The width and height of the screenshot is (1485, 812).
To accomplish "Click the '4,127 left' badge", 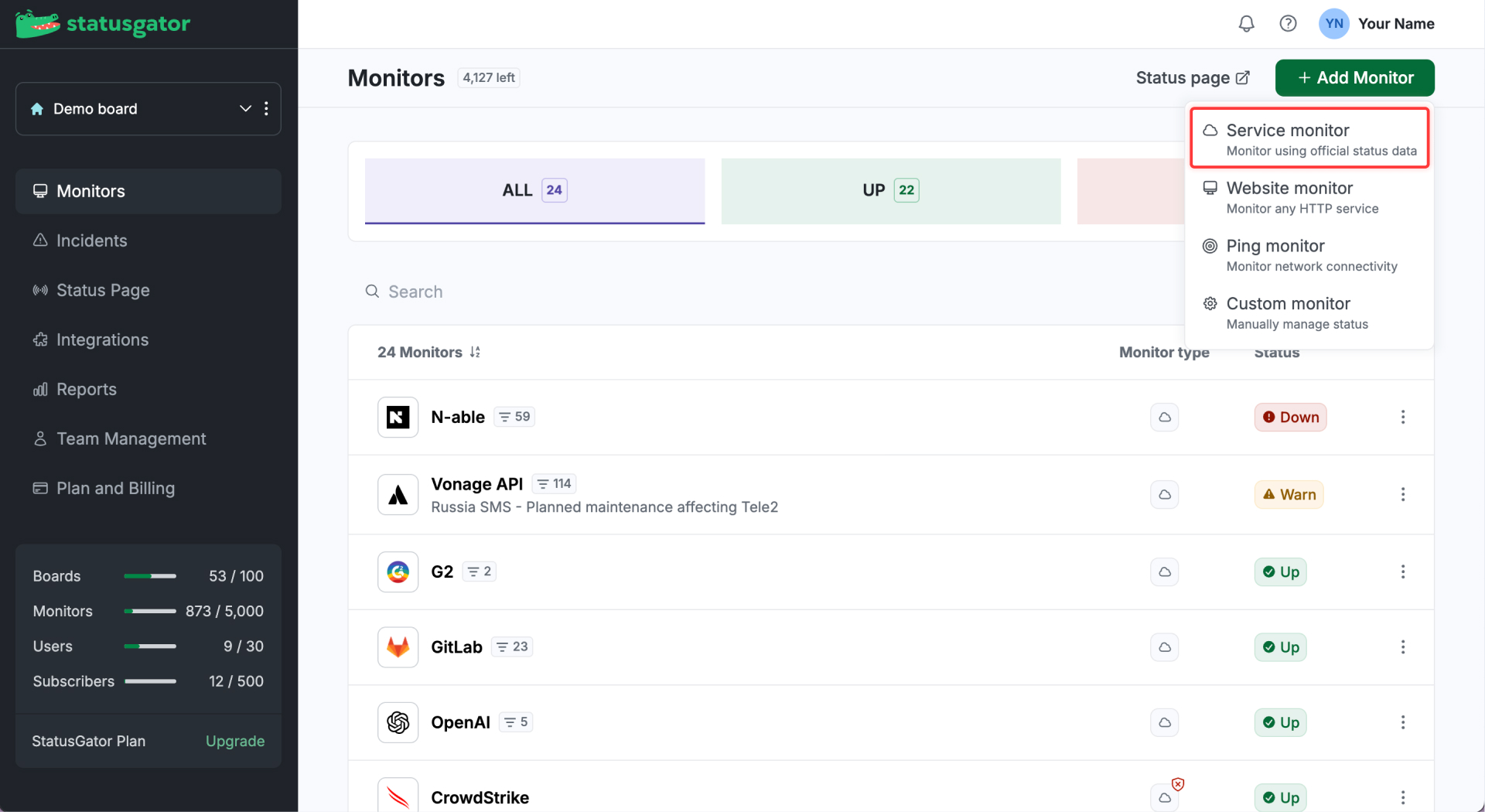I will pyautogui.click(x=489, y=78).
